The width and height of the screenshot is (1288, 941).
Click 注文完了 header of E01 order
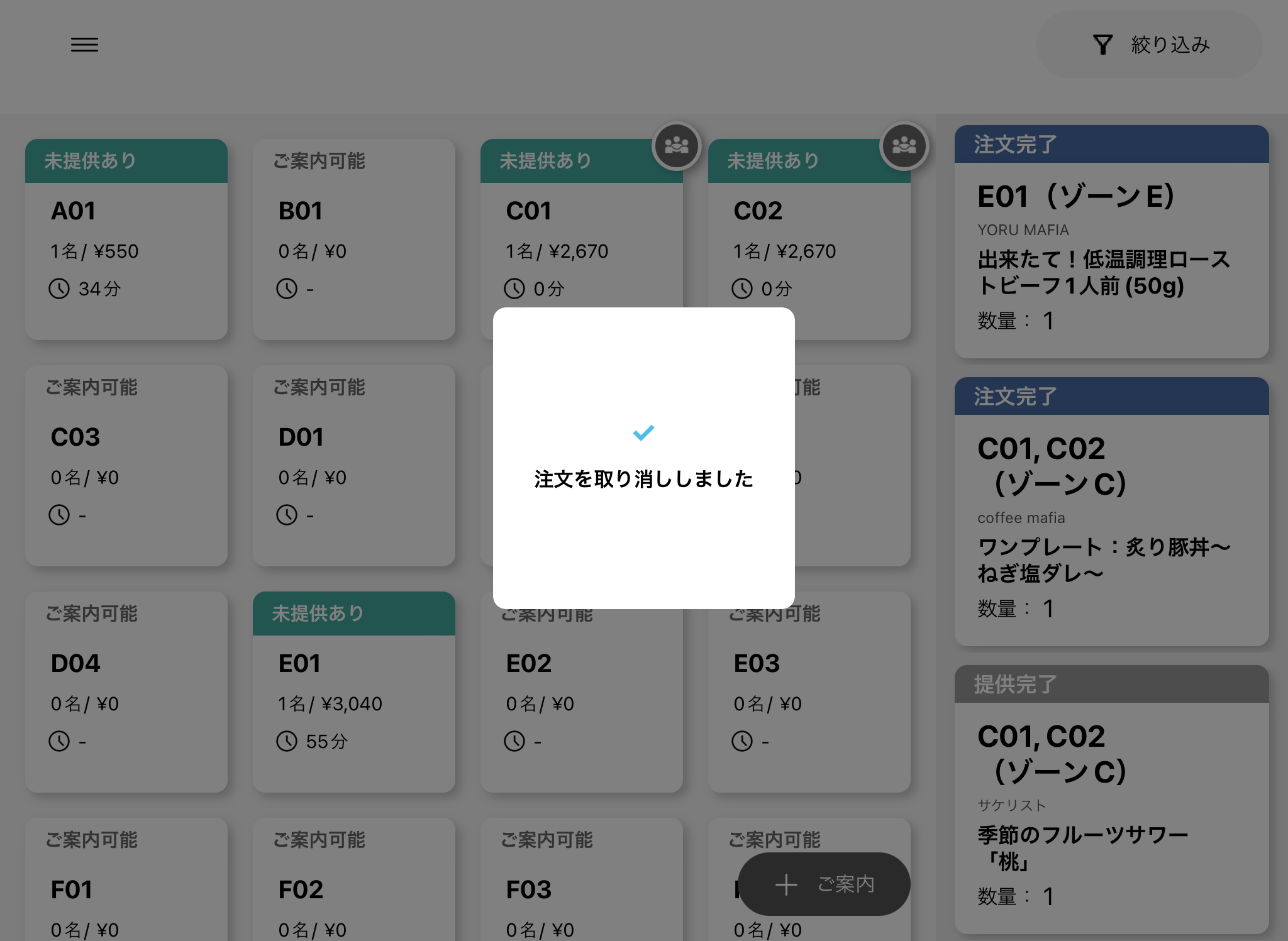(x=1111, y=145)
